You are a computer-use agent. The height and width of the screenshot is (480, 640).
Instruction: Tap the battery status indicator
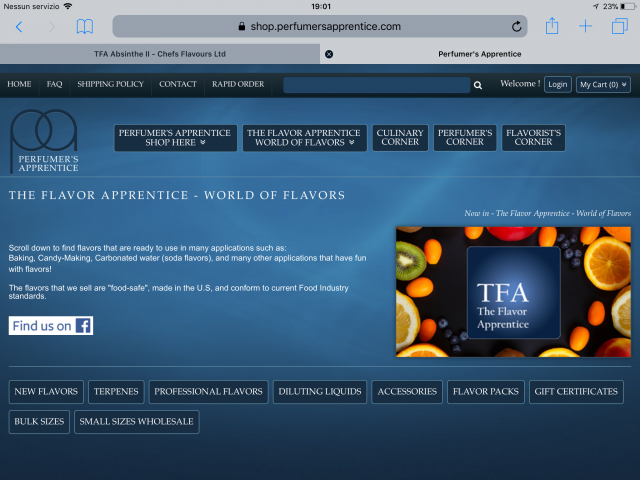(627, 6)
